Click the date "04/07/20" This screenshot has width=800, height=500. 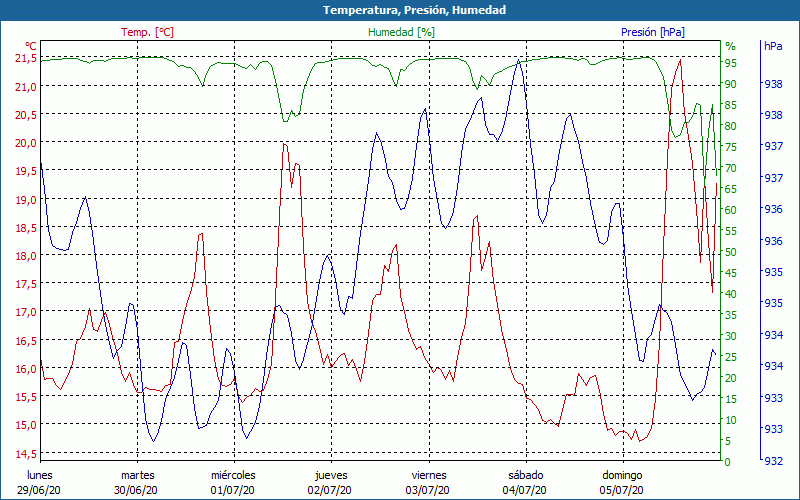pyautogui.click(x=524, y=490)
